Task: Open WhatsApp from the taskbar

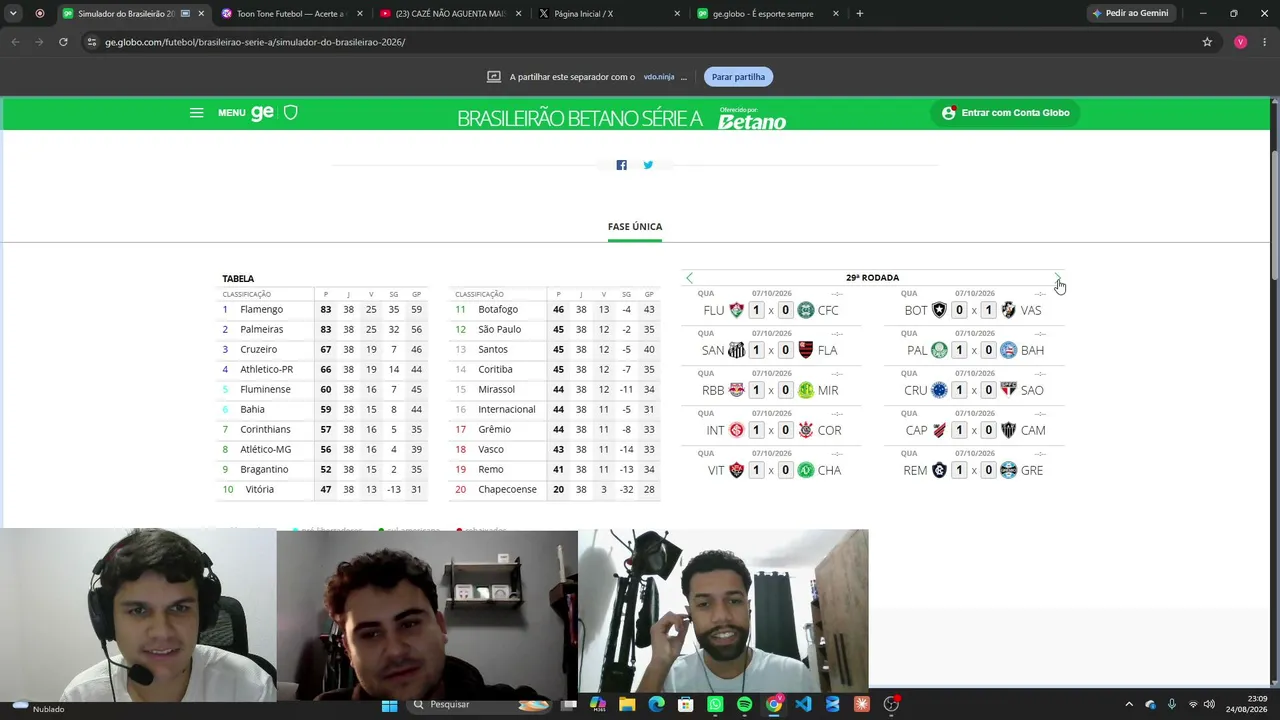Action: click(x=715, y=704)
